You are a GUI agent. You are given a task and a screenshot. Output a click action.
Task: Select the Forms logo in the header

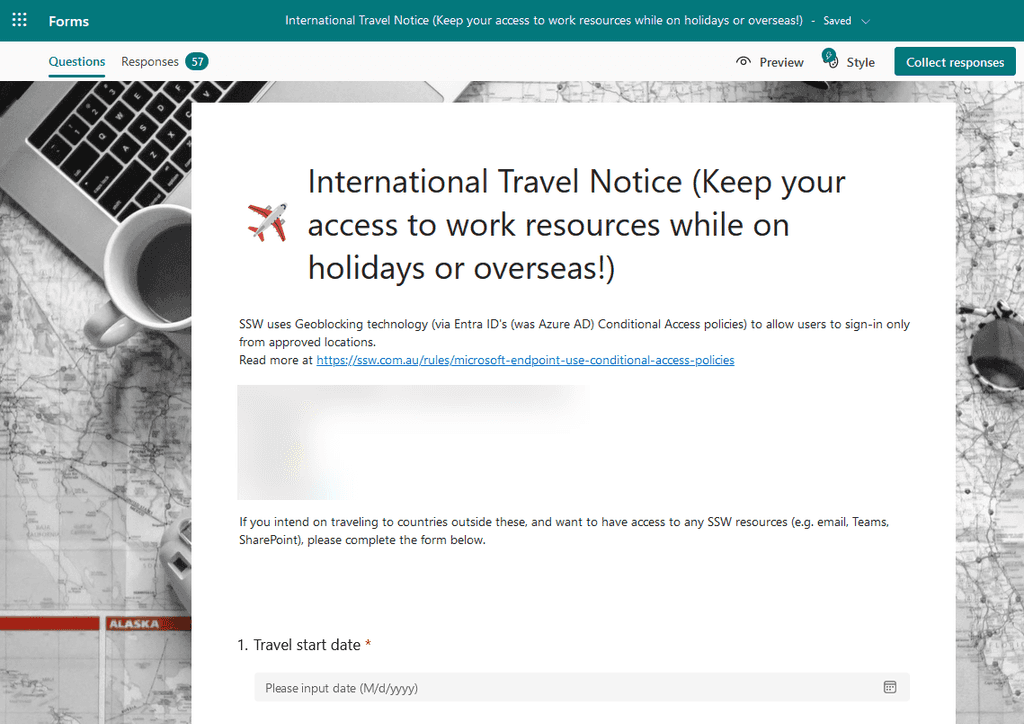tap(68, 20)
